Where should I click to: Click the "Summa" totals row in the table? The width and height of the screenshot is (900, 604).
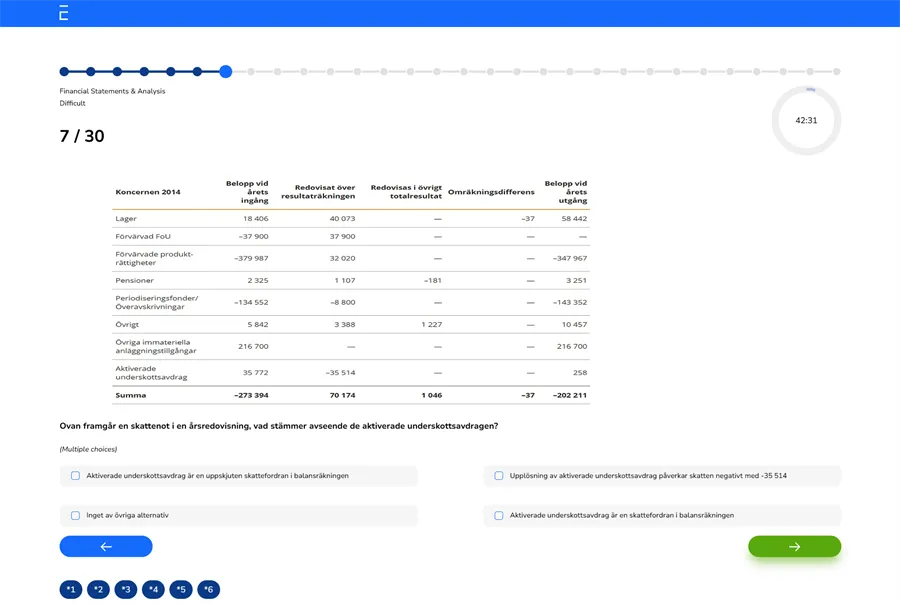pos(130,394)
